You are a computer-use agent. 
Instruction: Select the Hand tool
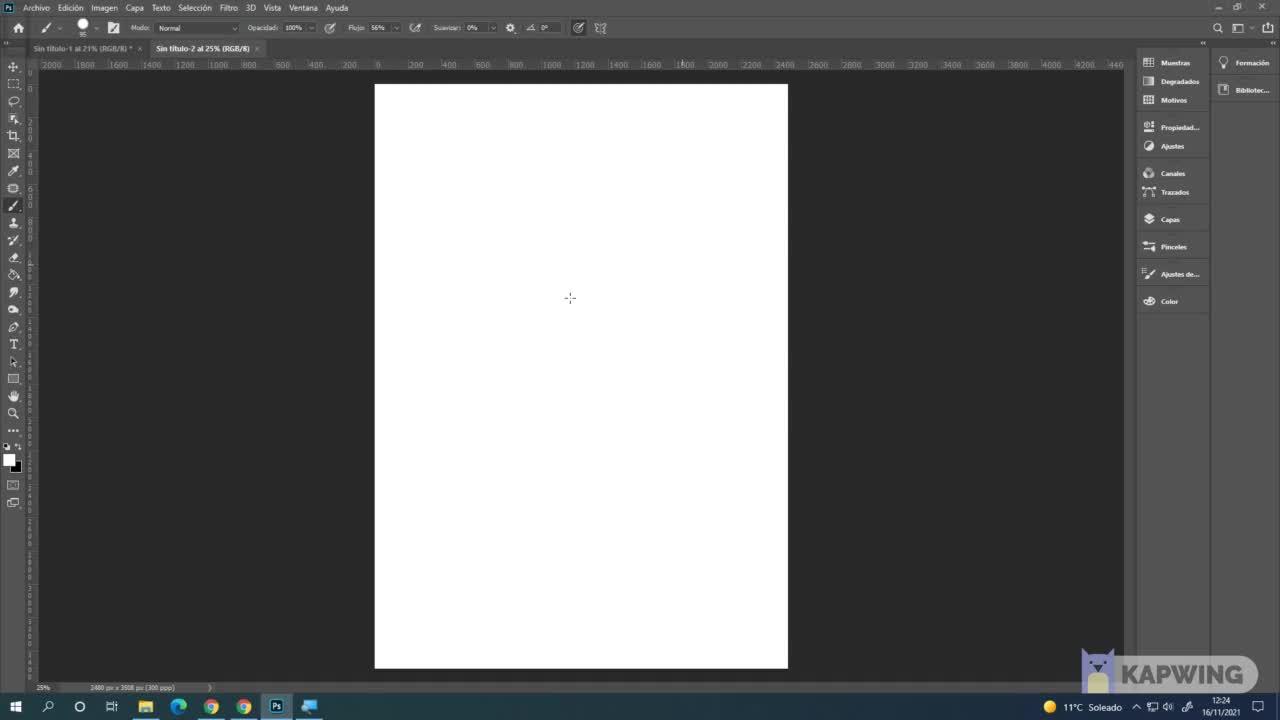pos(13,396)
